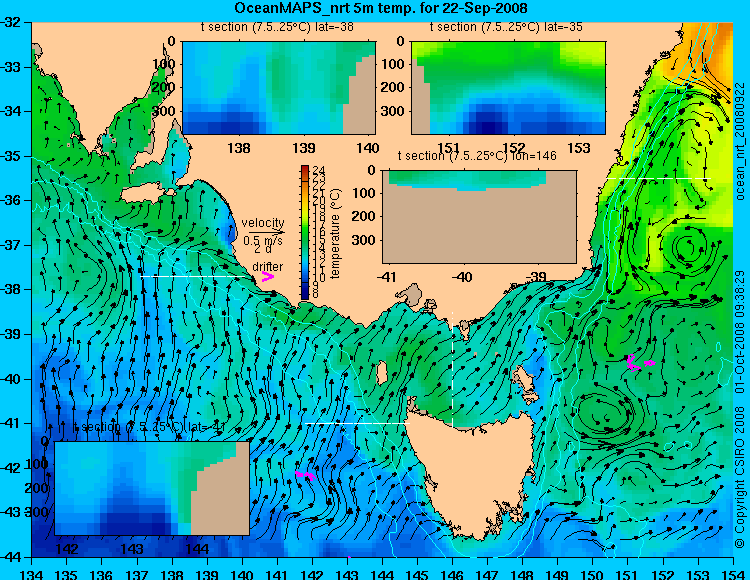Click '-40' tick in the lon=146 section inset
Screen dimensions: 750x580
tap(462, 276)
